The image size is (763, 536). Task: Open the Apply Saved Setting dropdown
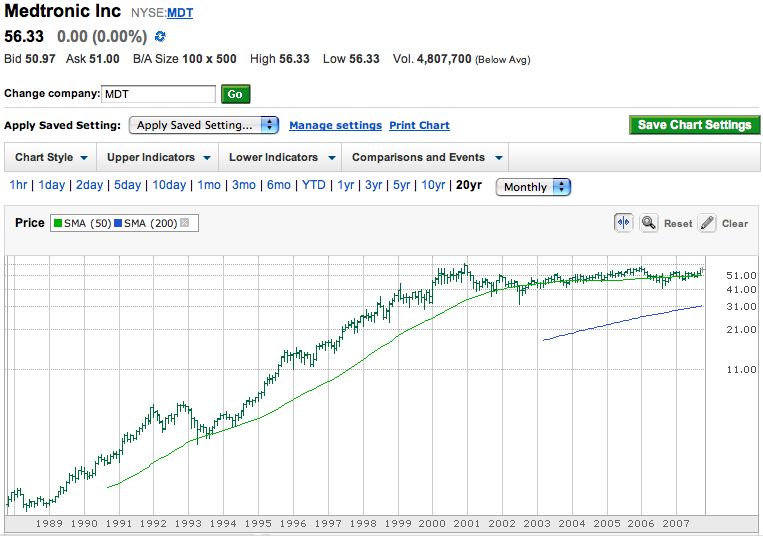[x=204, y=125]
